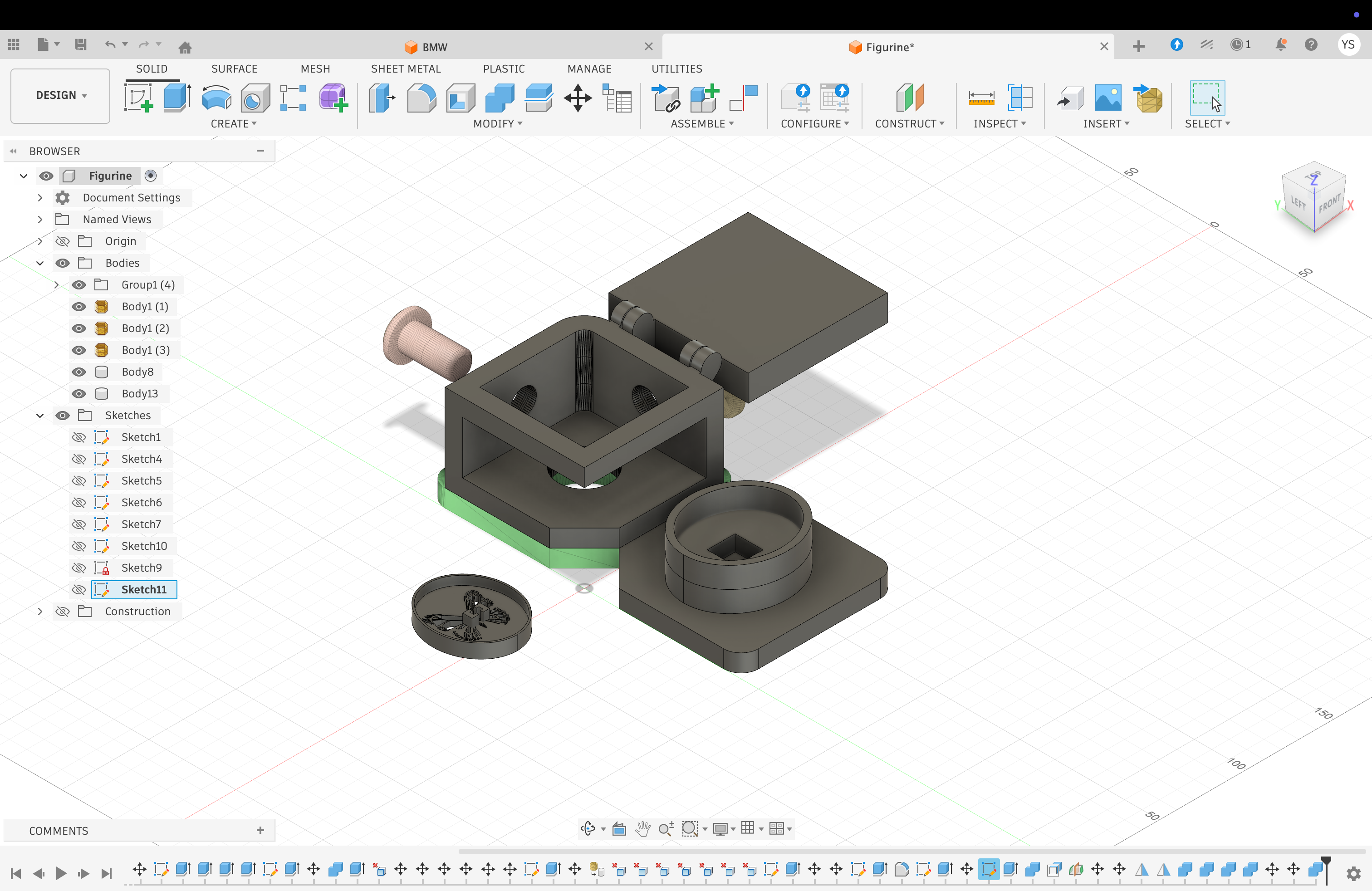Image resolution: width=1372 pixels, height=891 pixels.
Task: Click the YS user profile button
Action: (x=1348, y=45)
